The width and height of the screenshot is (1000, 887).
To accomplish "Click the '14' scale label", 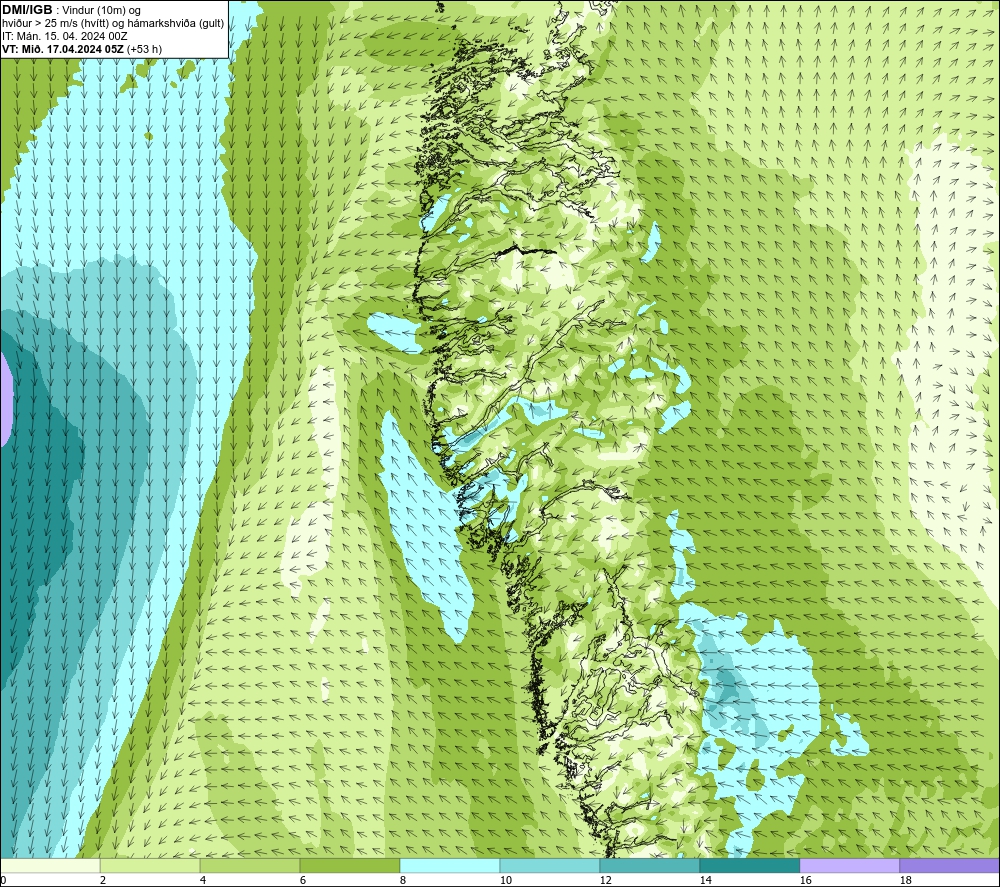I will [705, 880].
